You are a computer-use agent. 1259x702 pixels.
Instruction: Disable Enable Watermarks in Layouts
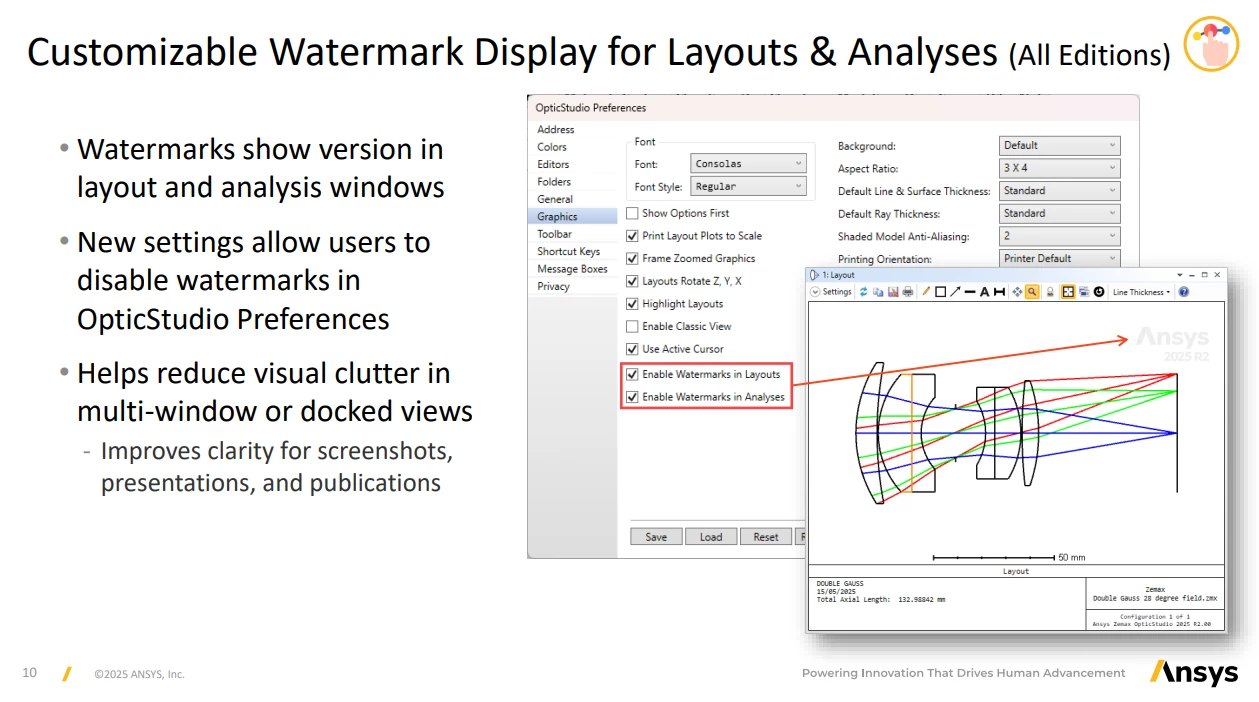tap(632, 375)
